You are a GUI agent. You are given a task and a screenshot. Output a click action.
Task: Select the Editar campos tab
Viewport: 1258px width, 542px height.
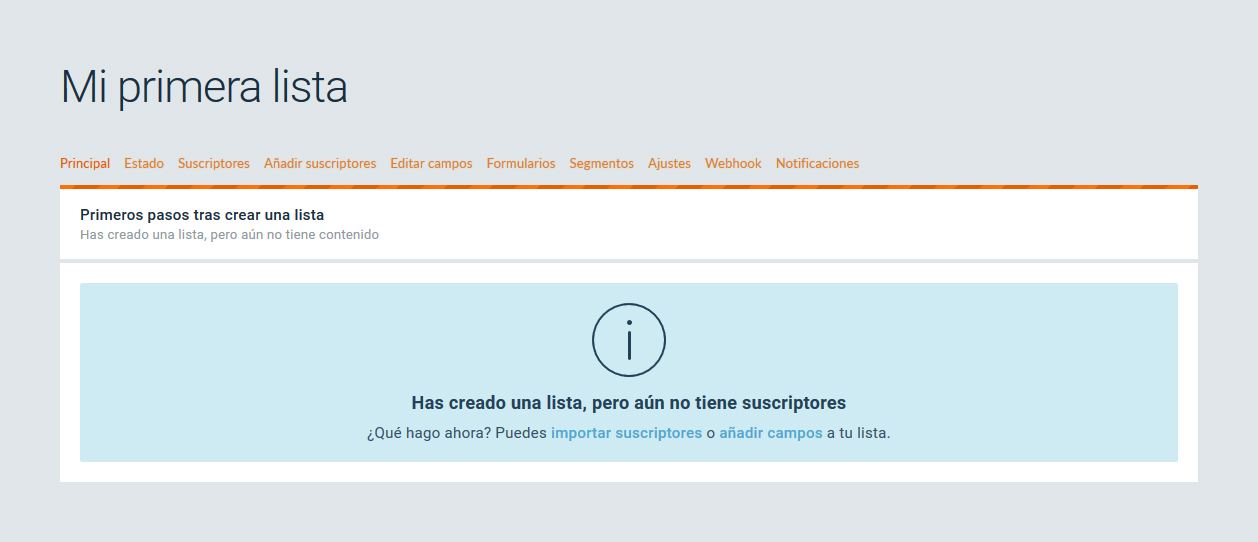[431, 163]
